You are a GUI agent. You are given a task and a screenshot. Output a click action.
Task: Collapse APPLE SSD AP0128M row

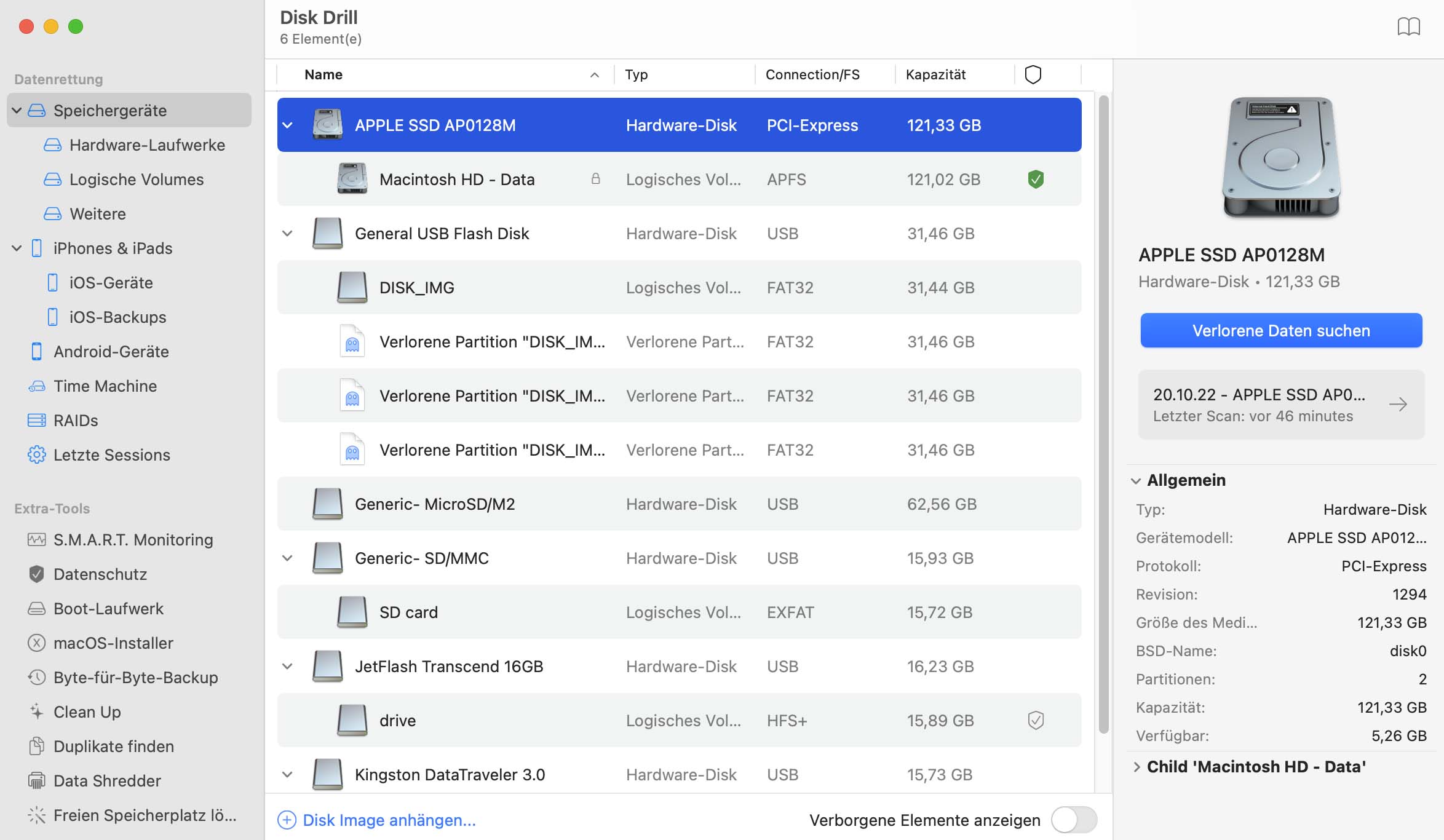click(x=287, y=125)
